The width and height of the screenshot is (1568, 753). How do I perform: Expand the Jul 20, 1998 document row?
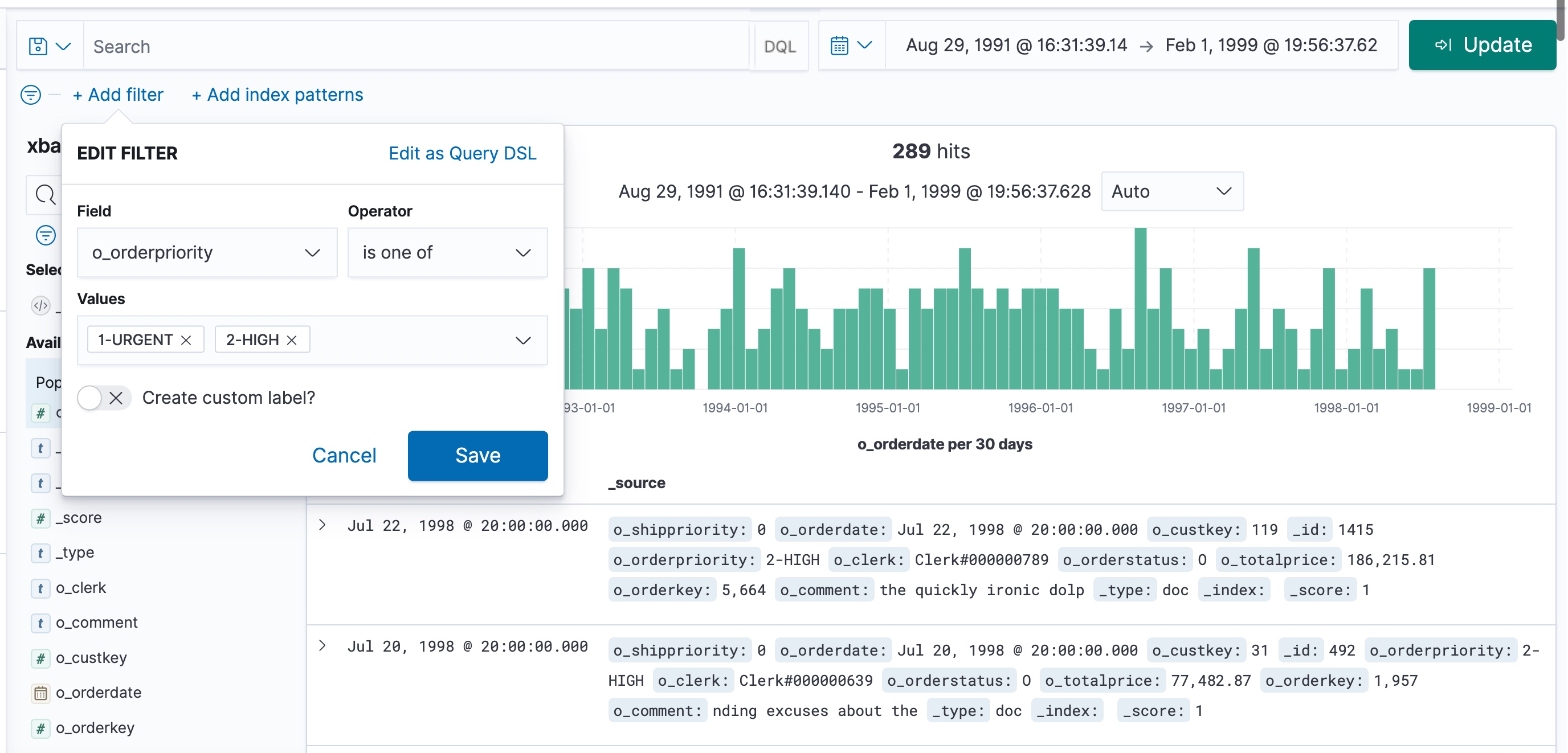click(x=322, y=646)
